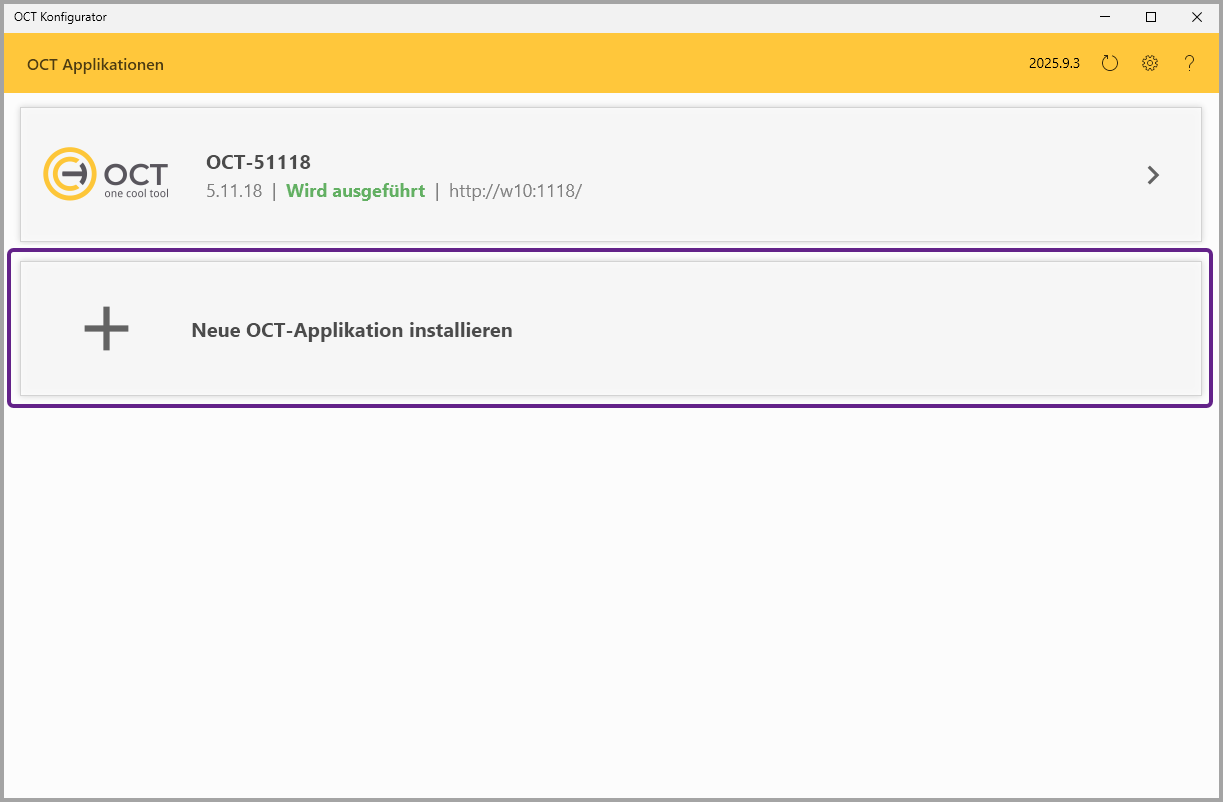Image resolution: width=1223 pixels, height=802 pixels.
Task: Click the green 'Wird ausgeführt' status
Action: pos(355,191)
